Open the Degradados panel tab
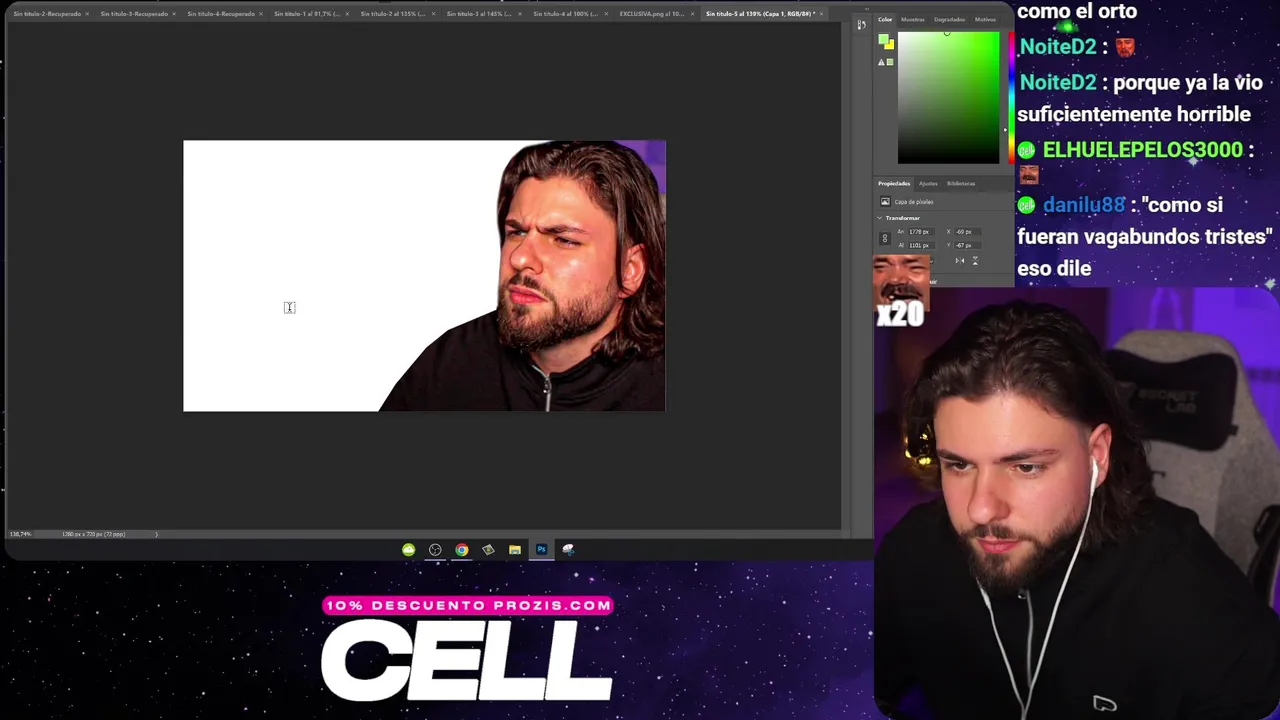Viewport: 1280px width, 720px height. (950, 19)
